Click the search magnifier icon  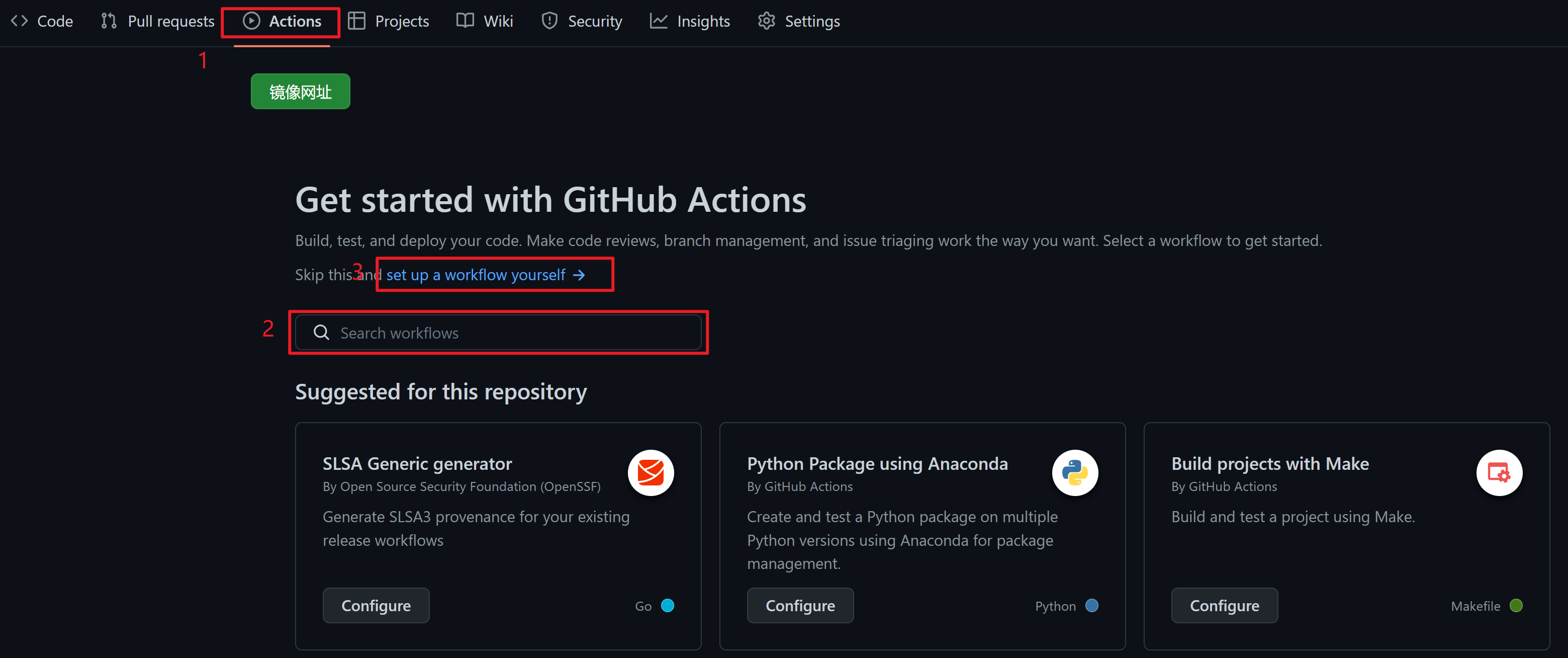tap(321, 333)
